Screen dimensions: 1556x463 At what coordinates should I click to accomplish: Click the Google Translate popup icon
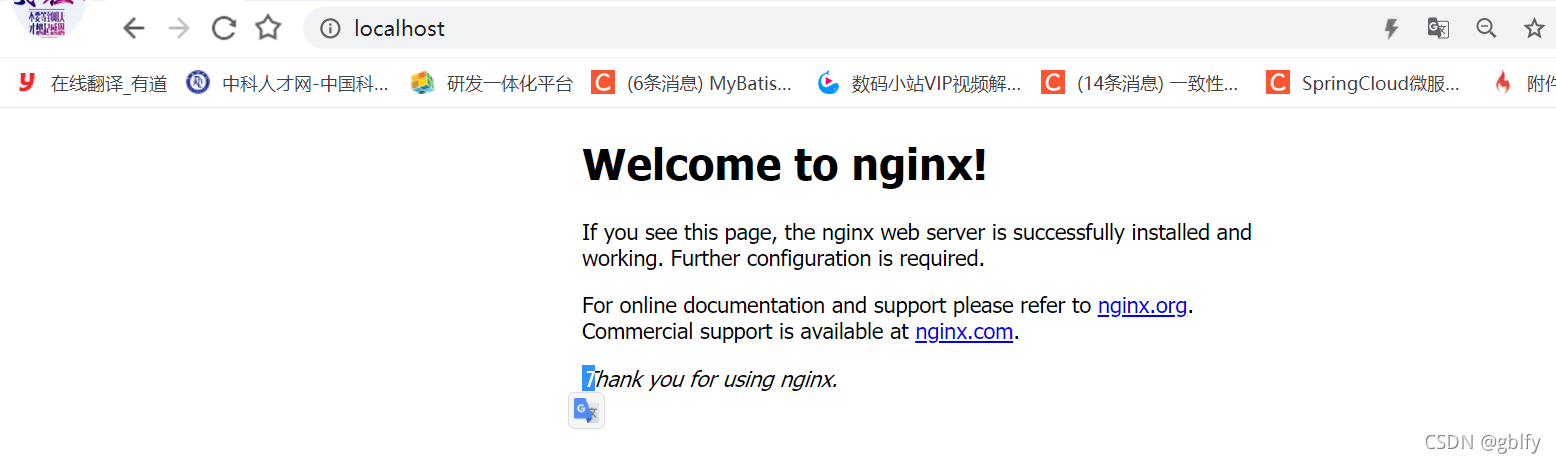click(586, 411)
